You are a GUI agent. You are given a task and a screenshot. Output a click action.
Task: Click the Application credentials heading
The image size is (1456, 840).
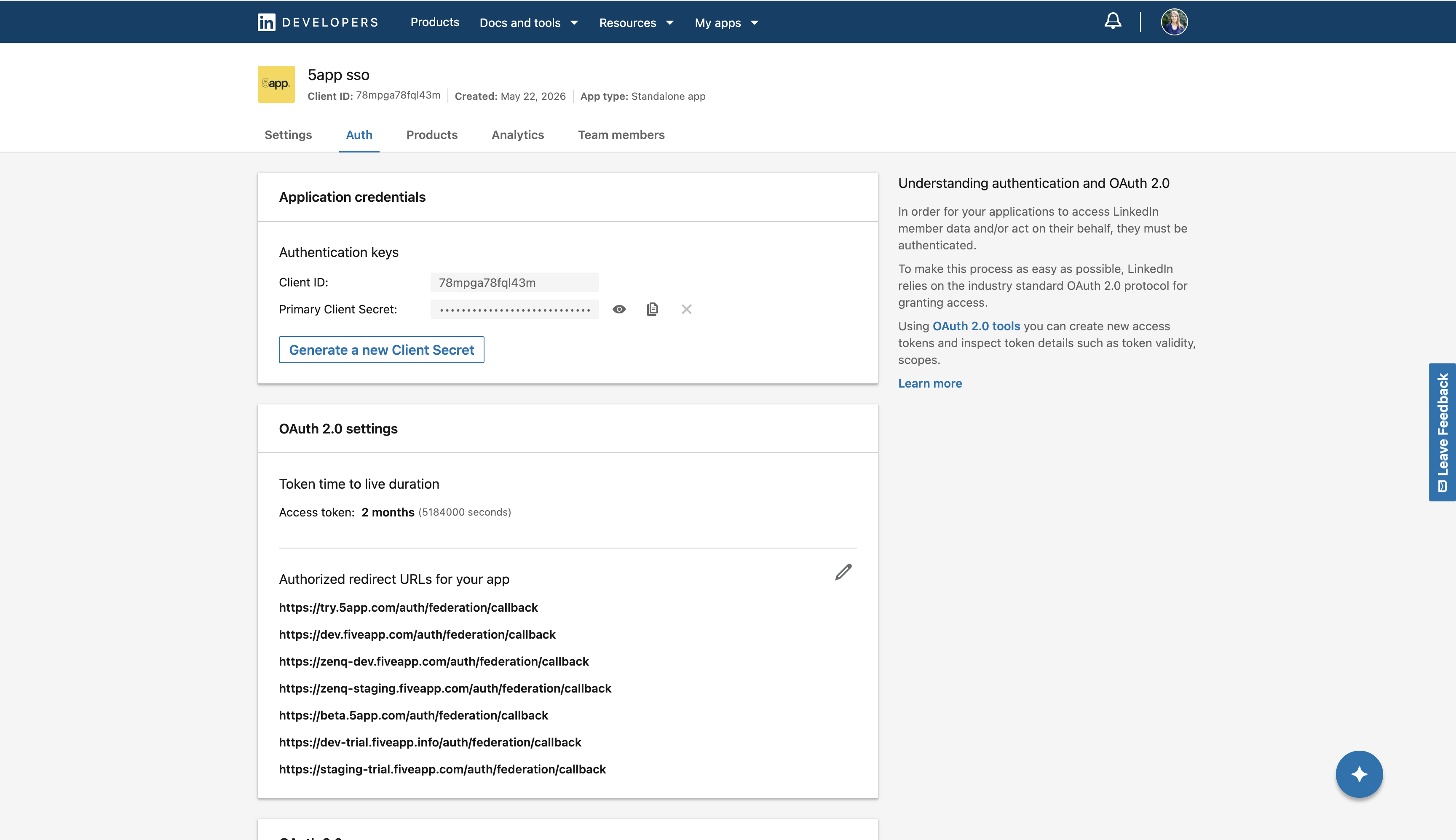(x=353, y=197)
